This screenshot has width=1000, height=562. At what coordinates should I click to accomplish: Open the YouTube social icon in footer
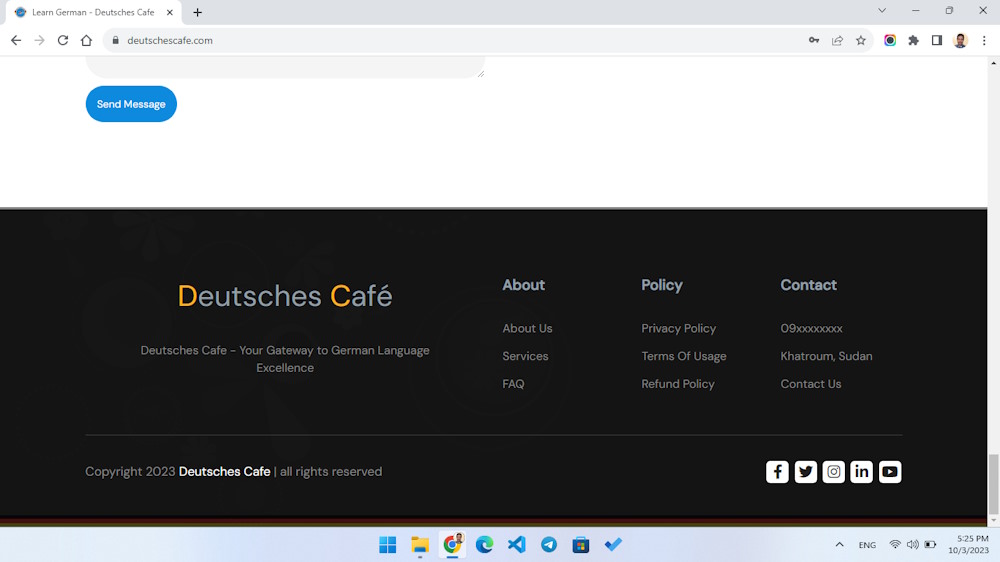tap(890, 471)
